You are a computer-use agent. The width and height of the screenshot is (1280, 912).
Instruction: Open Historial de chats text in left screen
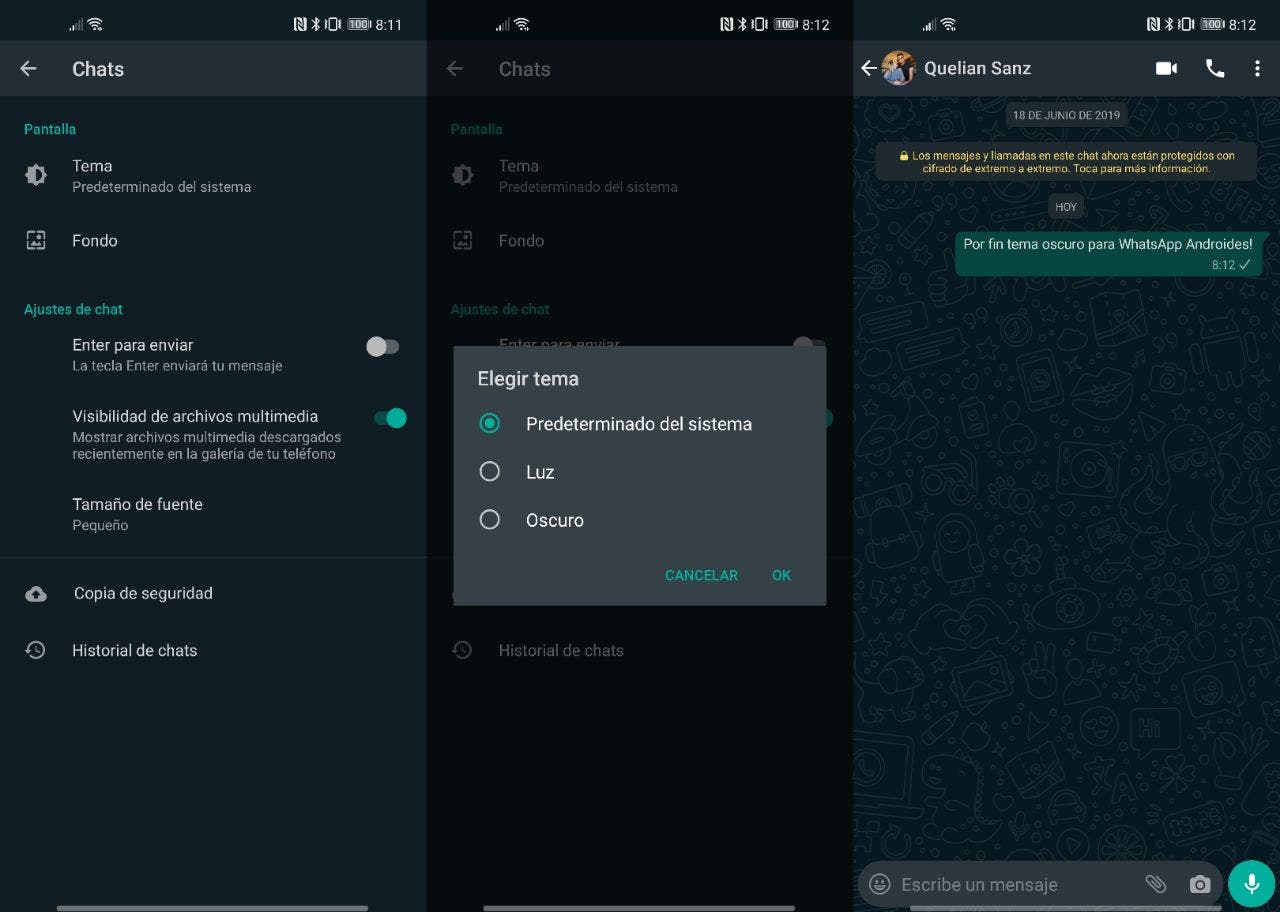[134, 650]
